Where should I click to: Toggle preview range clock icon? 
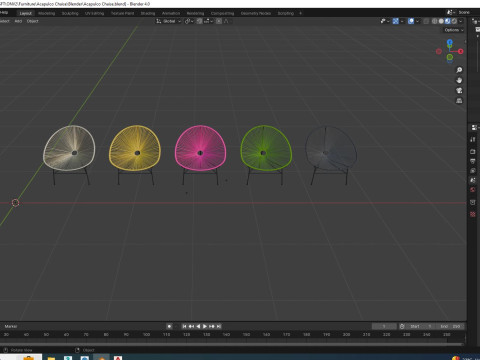402,326
